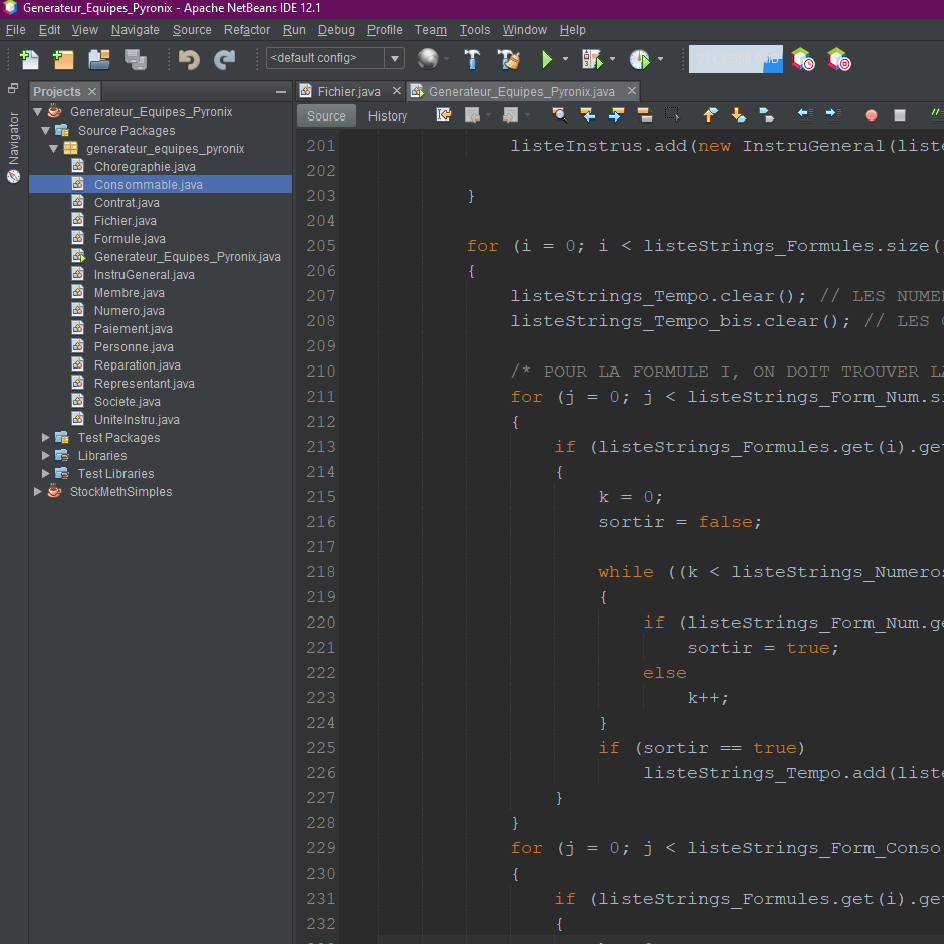Viewport: 944px width, 944px height.
Task: Click the Save All icon
Action: (134, 59)
